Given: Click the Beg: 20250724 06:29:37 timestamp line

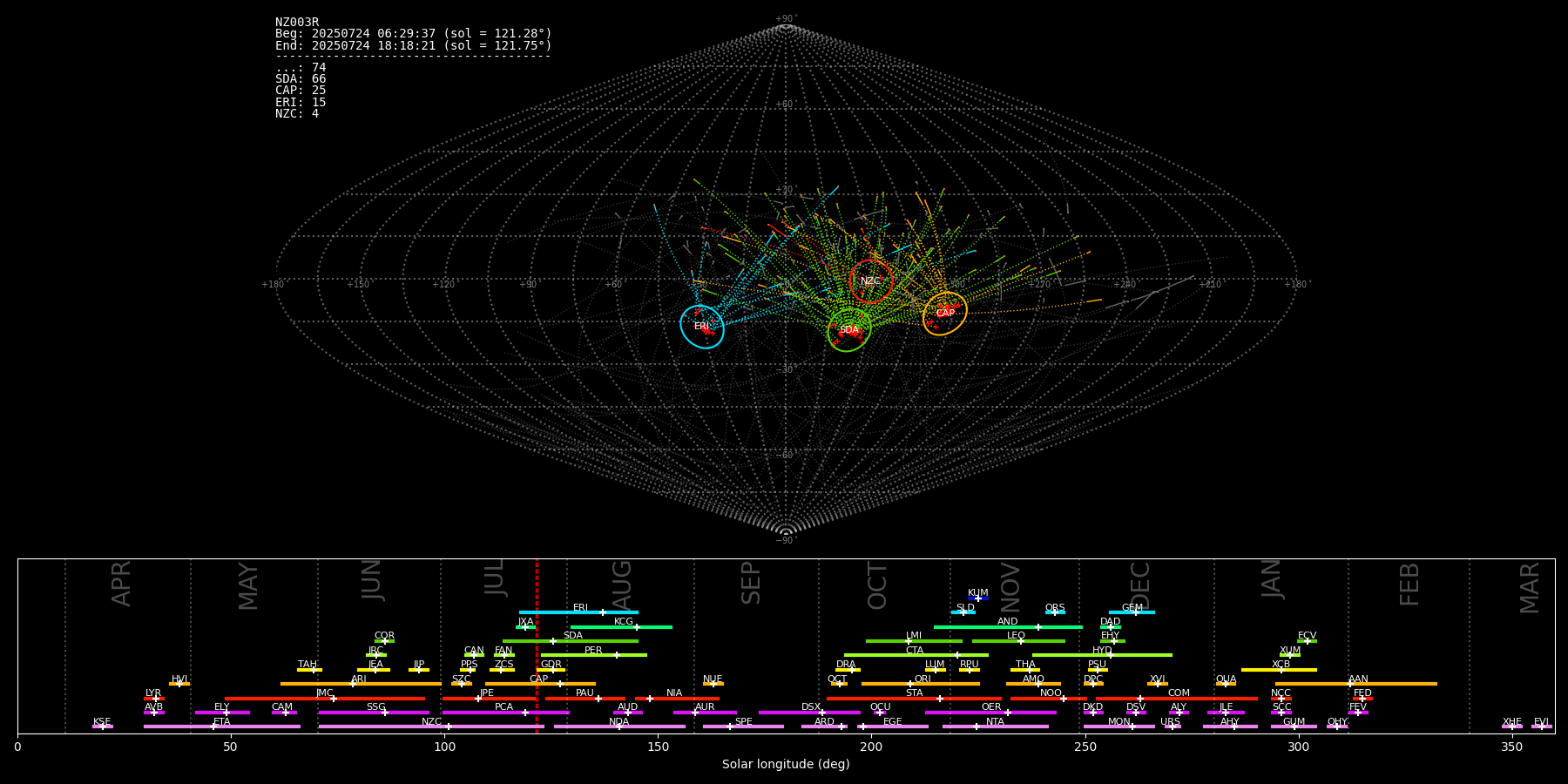Looking at the screenshot, I should [x=414, y=34].
